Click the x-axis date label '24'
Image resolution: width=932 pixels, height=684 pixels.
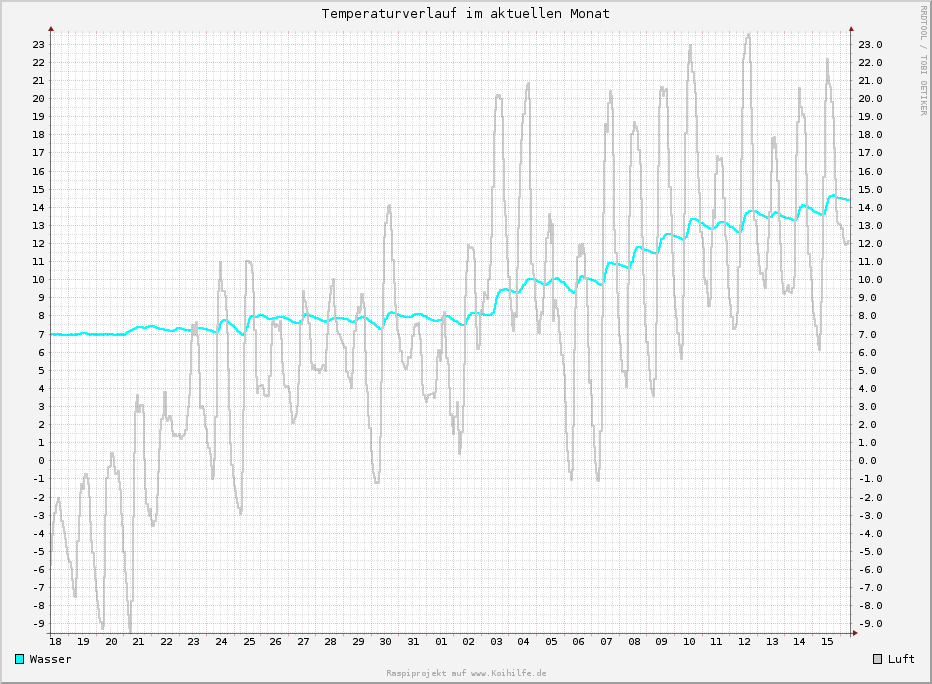click(221, 641)
